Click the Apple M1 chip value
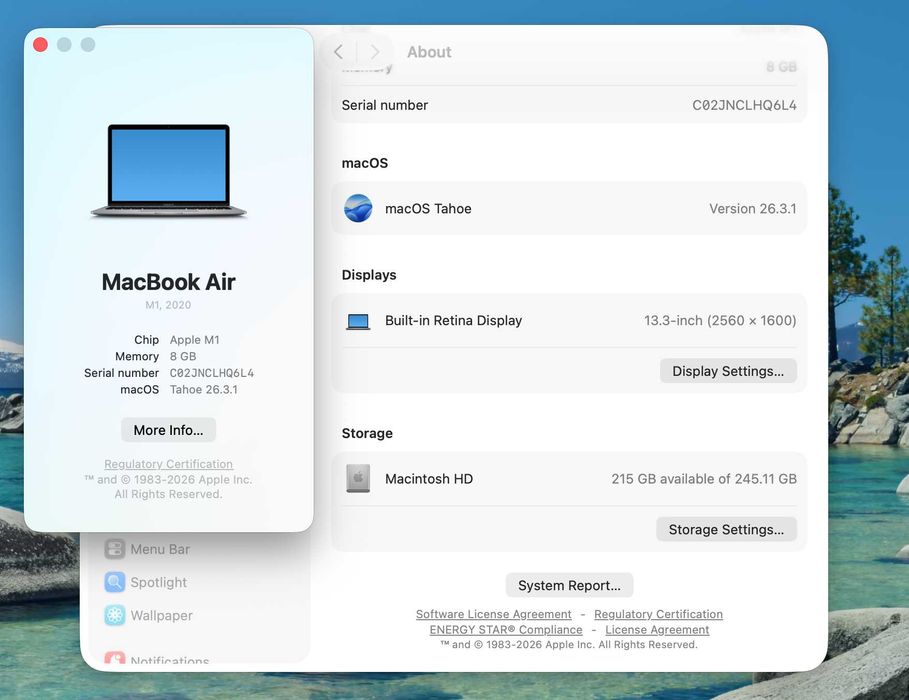 195,340
